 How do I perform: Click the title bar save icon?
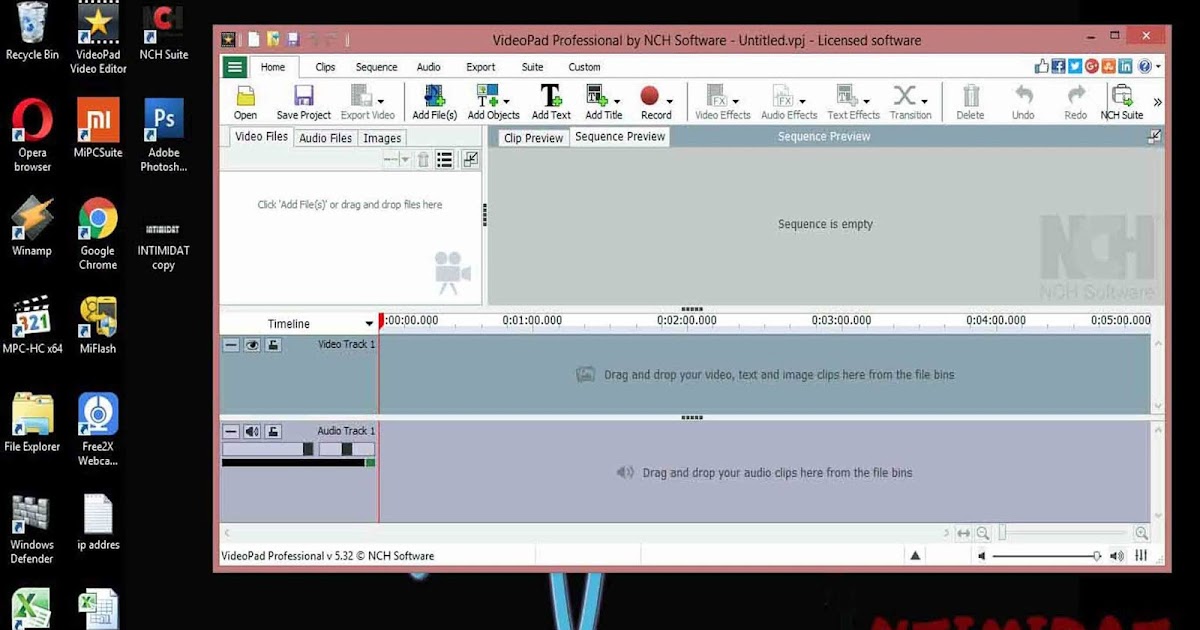tap(293, 40)
